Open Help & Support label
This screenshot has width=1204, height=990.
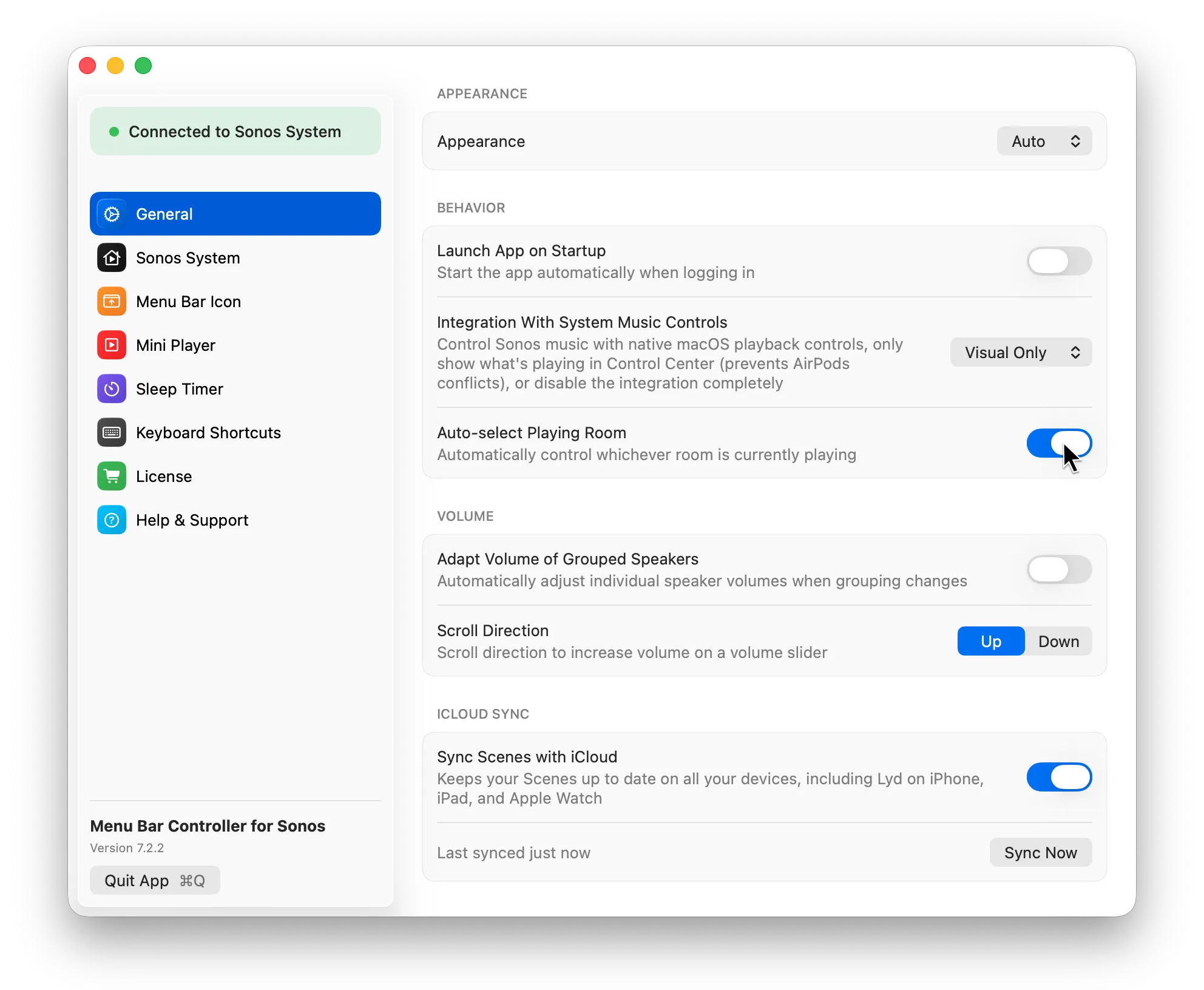(x=192, y=520)
